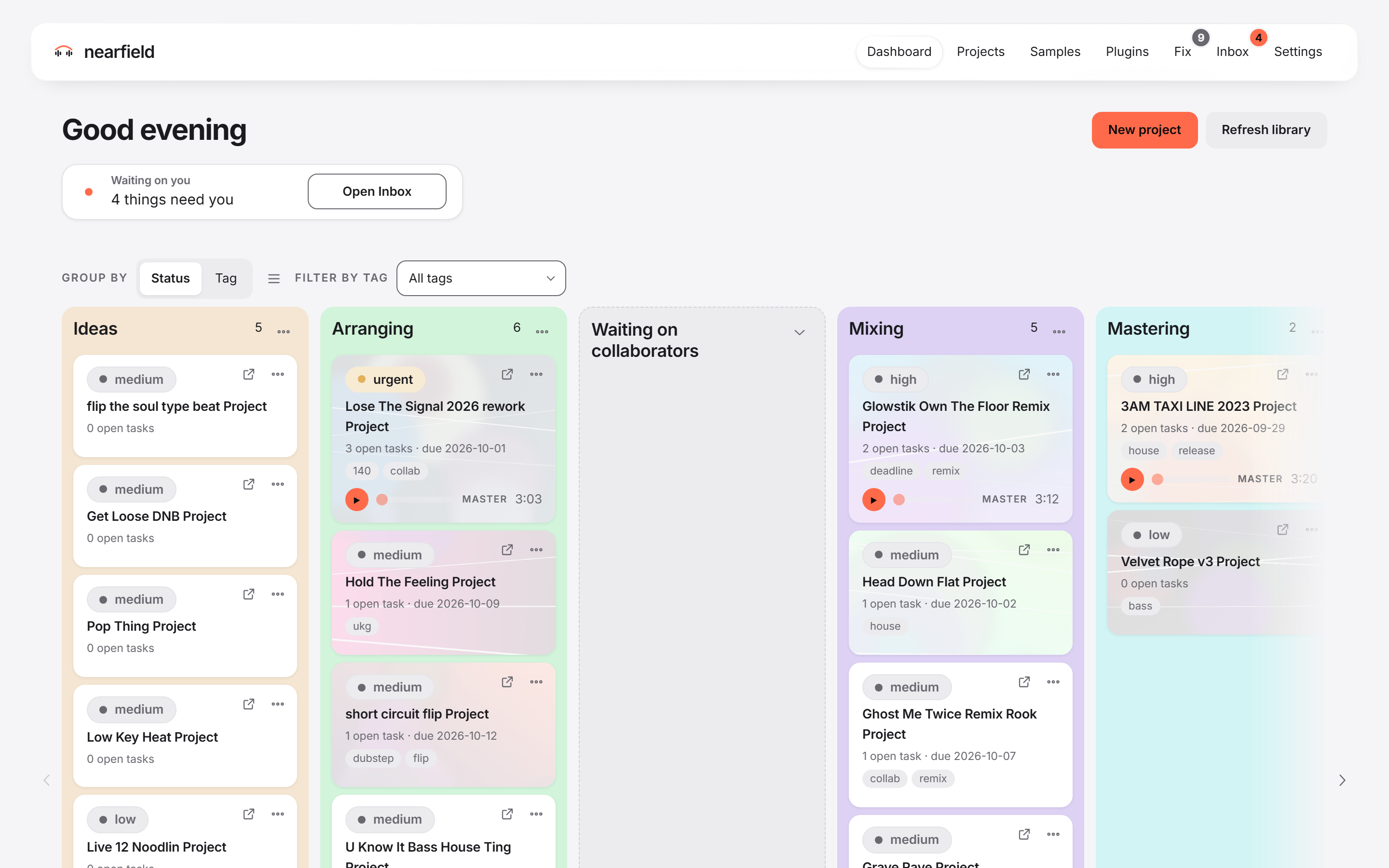Open the Live 12 Noodlin Project card title
This screenshot has height=868, width=1389.
[x=156, y=847]
